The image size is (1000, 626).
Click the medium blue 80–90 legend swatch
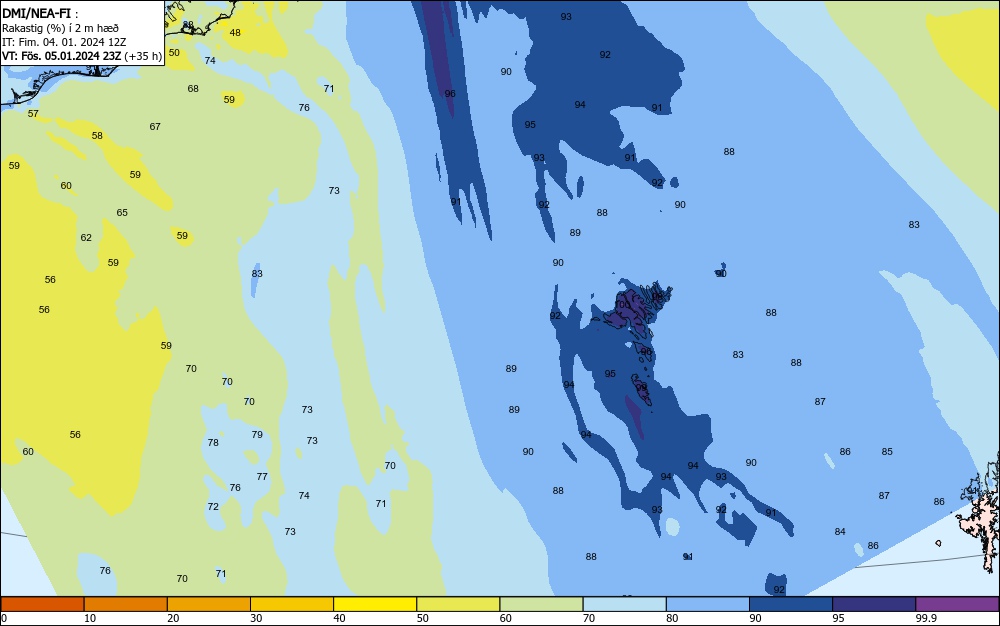[708, 604]
